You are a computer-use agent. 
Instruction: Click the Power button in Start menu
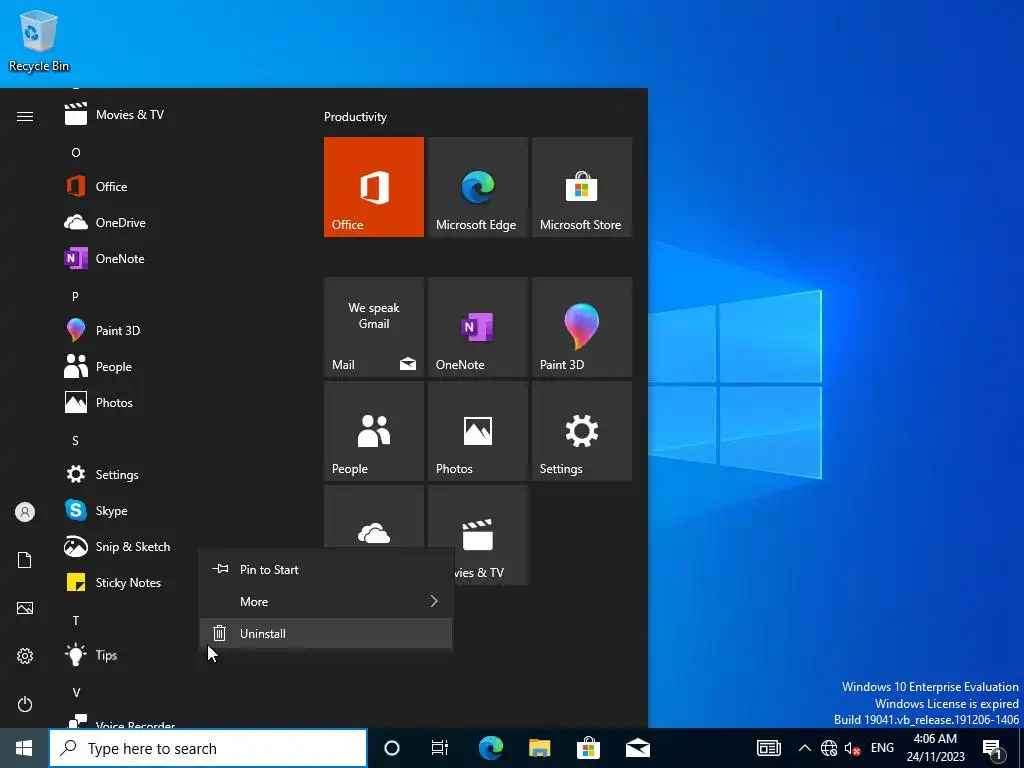25,704
